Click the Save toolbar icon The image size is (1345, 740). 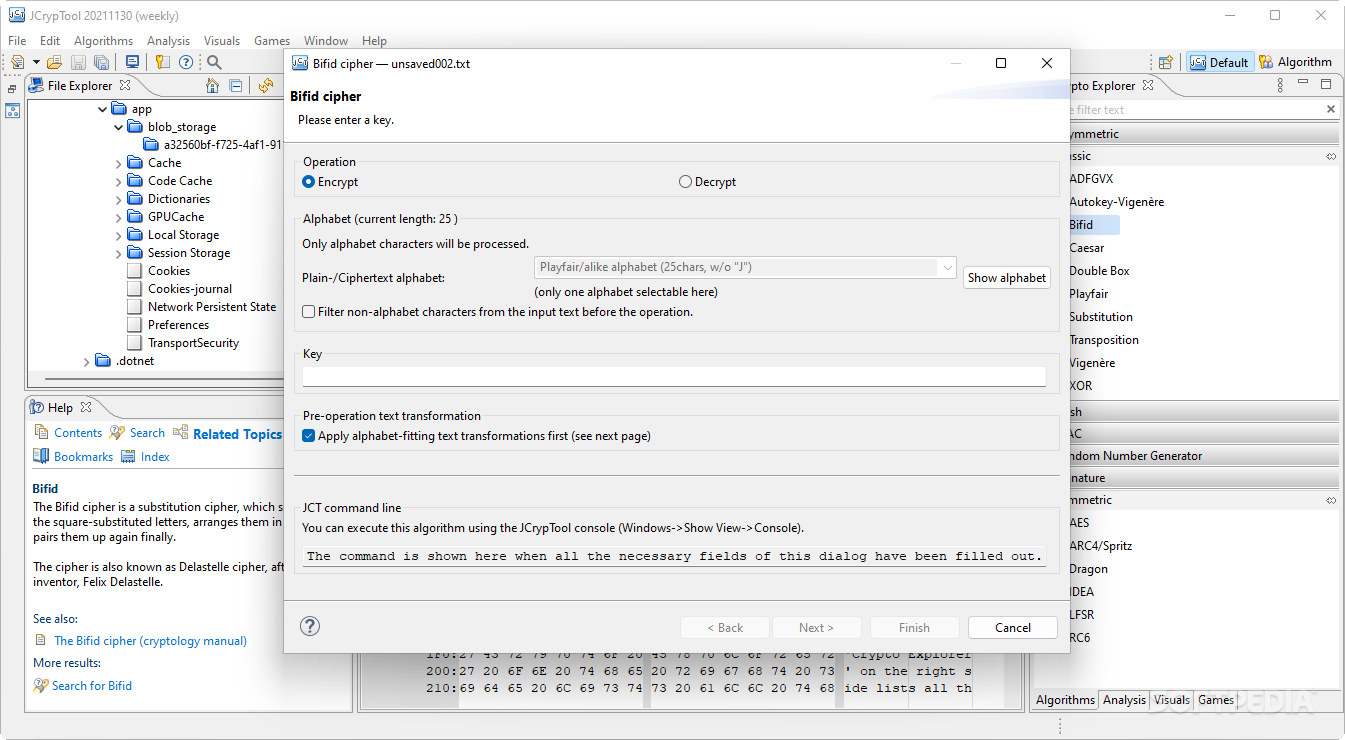pyautogui.click(x=78, y=62)
